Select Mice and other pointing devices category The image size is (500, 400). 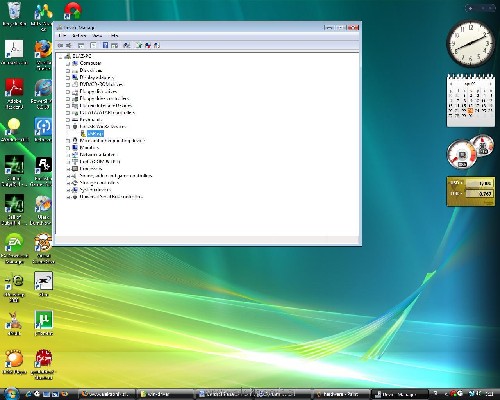(x=112, y=141)
